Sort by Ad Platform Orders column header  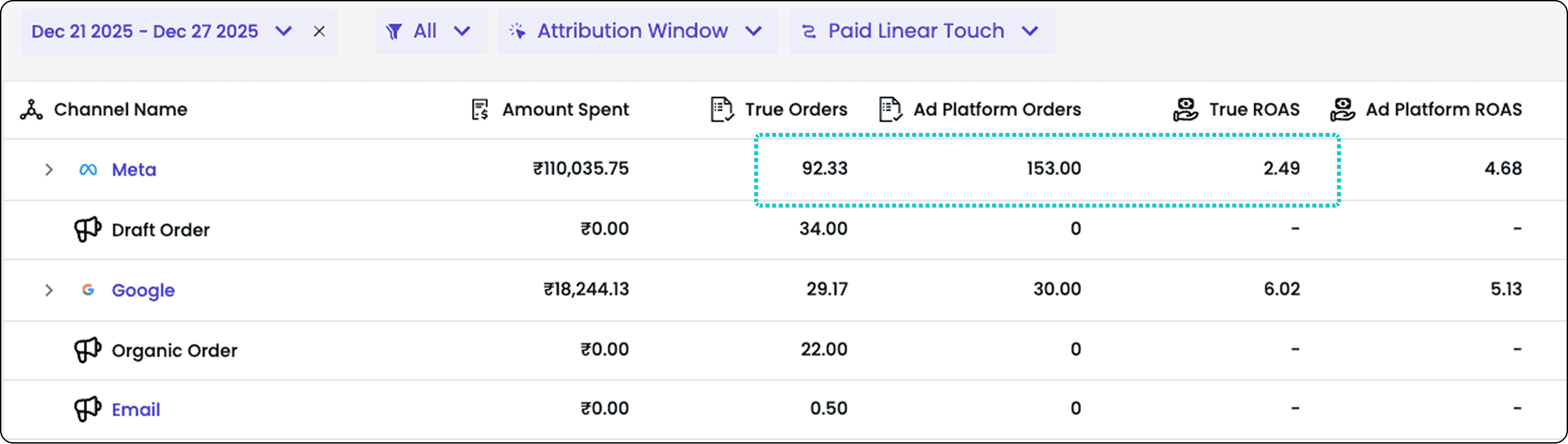pos(997,109)
